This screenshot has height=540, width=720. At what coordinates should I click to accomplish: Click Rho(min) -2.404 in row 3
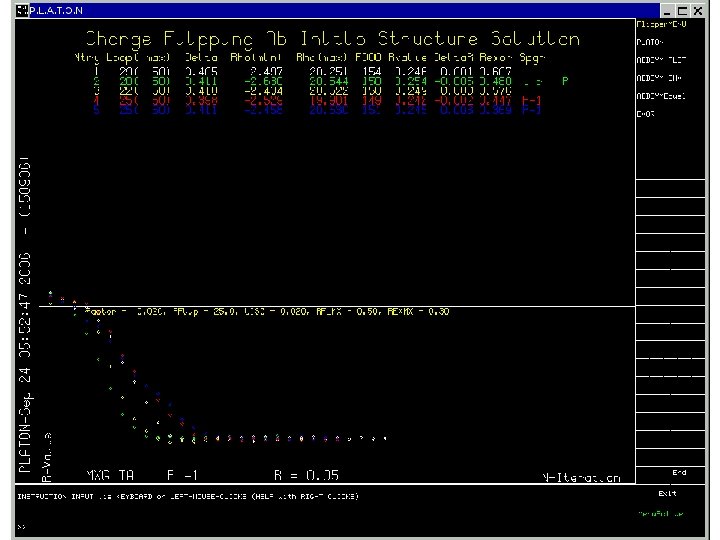point(264,91)
